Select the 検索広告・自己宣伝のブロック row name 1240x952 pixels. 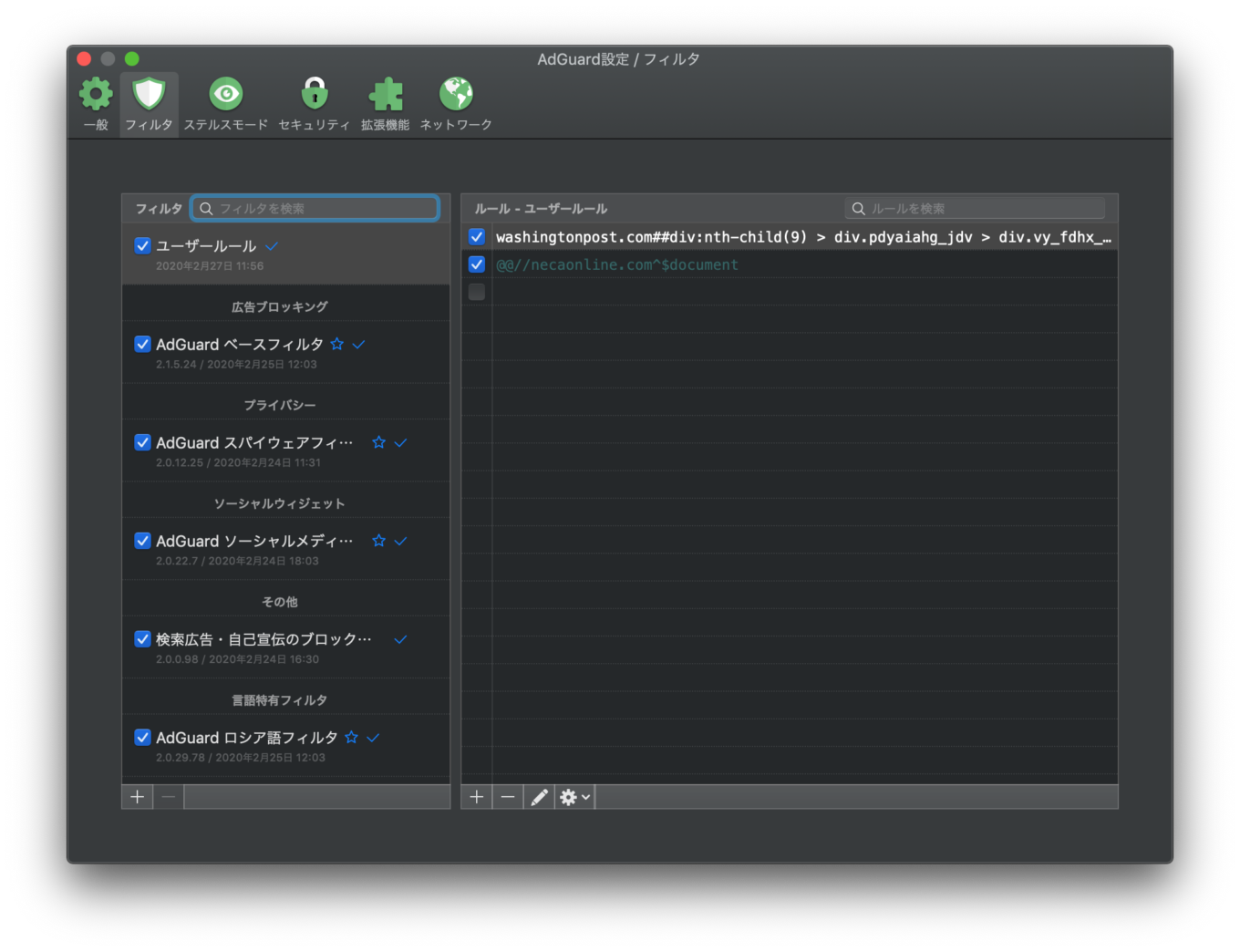[x=263, y=639]
